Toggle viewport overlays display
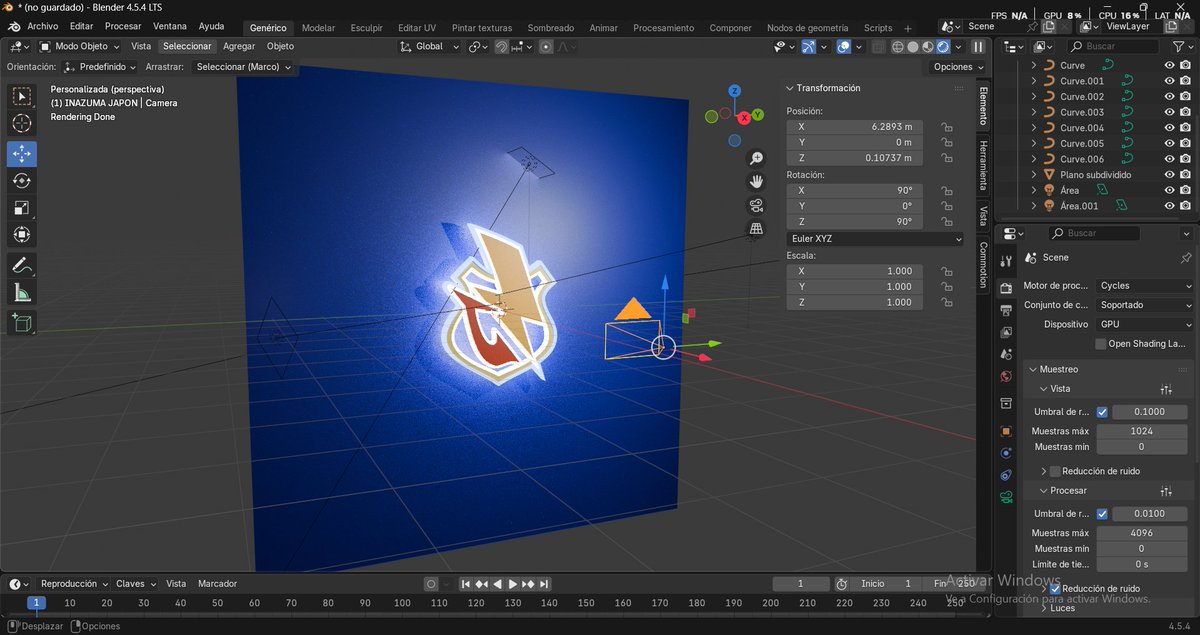The height and width of the screenshot is (635, 1200). pyautogui.click(x=844, y=46)
